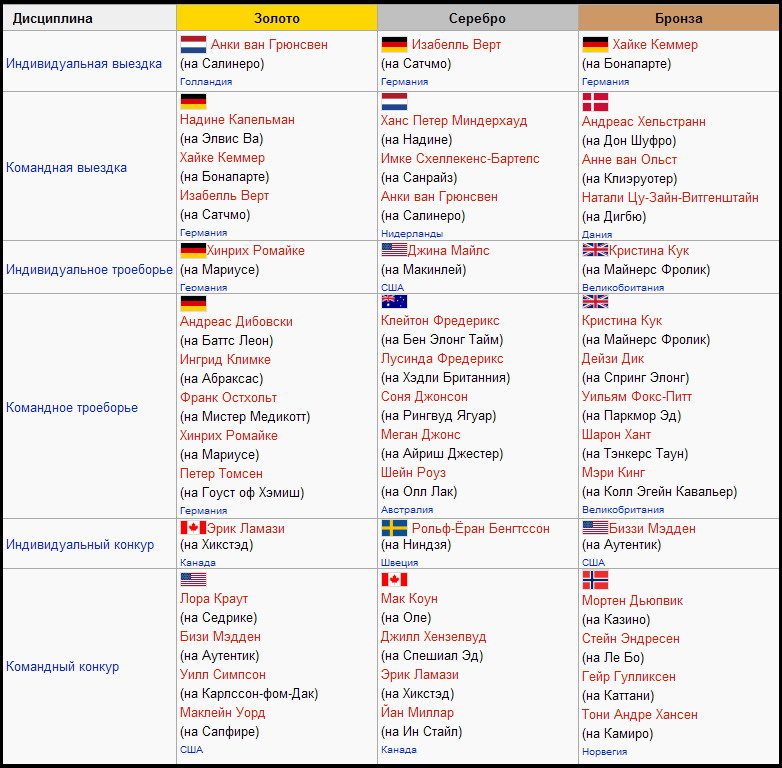
Task: Open the Индивидуальный конкур discipline link
Action: (x=80, y=545)
